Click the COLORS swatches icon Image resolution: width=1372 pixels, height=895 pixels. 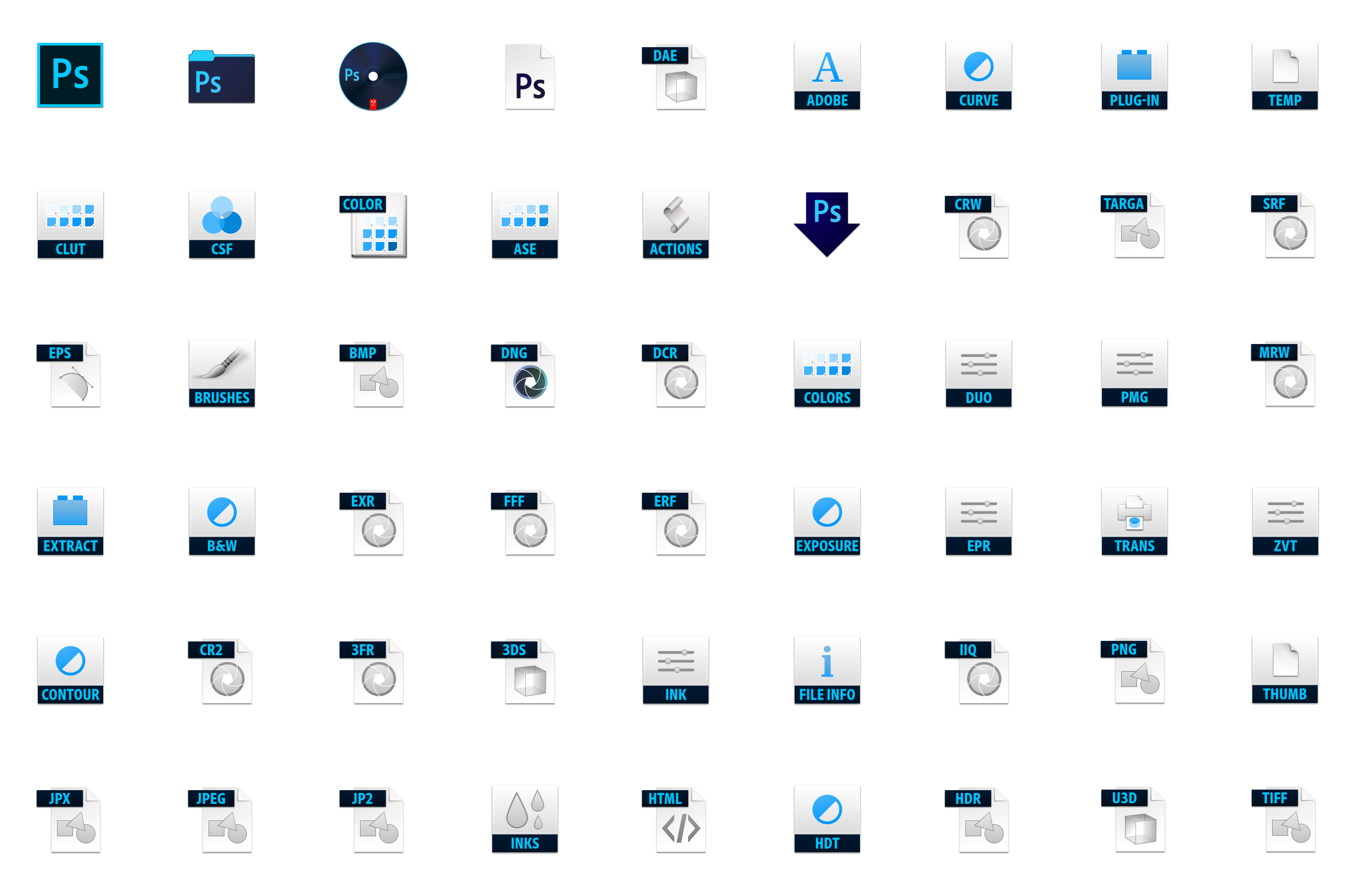(x=827, y=373)
